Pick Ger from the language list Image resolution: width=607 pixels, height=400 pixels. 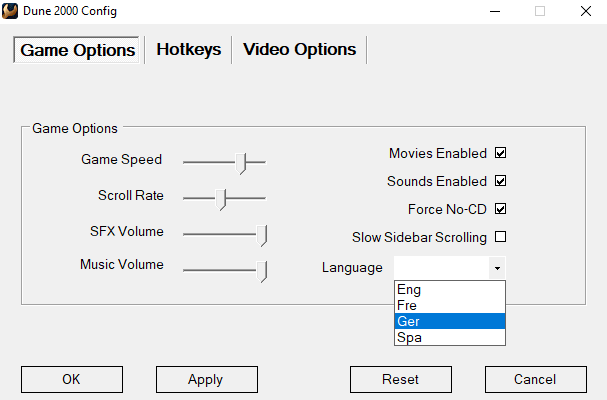(x=449, y=321)
